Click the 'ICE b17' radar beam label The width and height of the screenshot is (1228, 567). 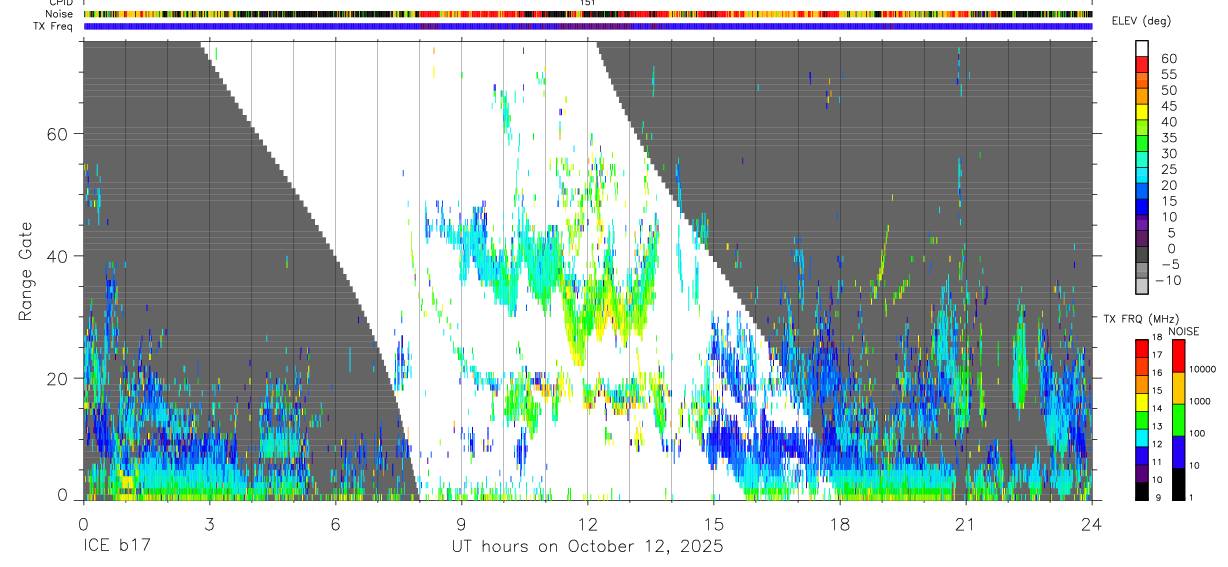(x=116, y=547)
